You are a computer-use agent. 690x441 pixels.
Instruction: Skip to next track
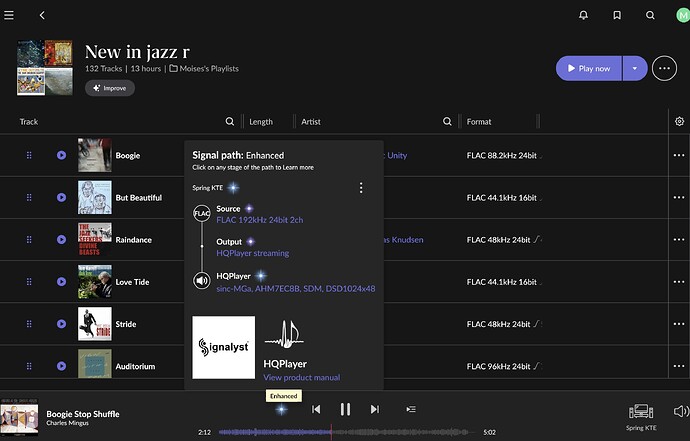click(374, 409)
